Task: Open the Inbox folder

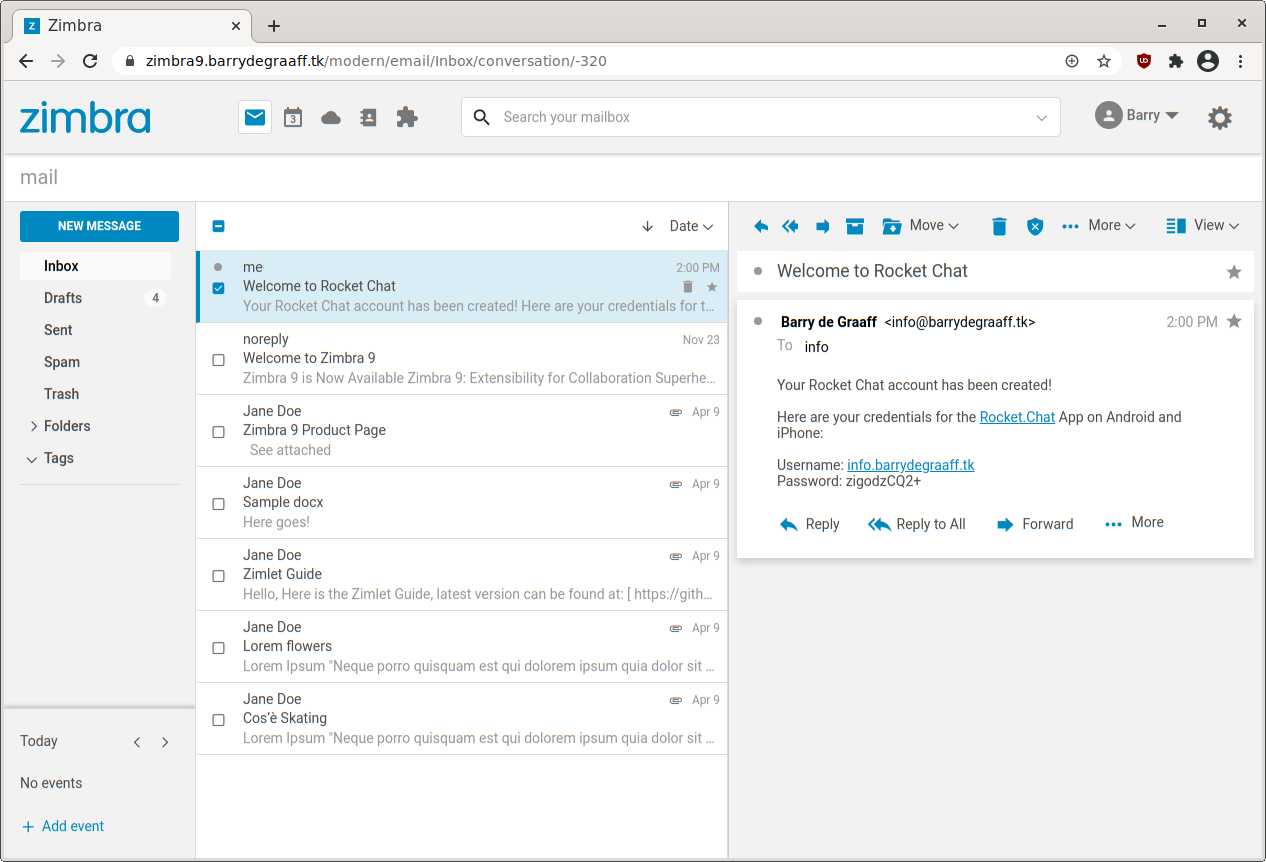Action: [x=95, y=266]
